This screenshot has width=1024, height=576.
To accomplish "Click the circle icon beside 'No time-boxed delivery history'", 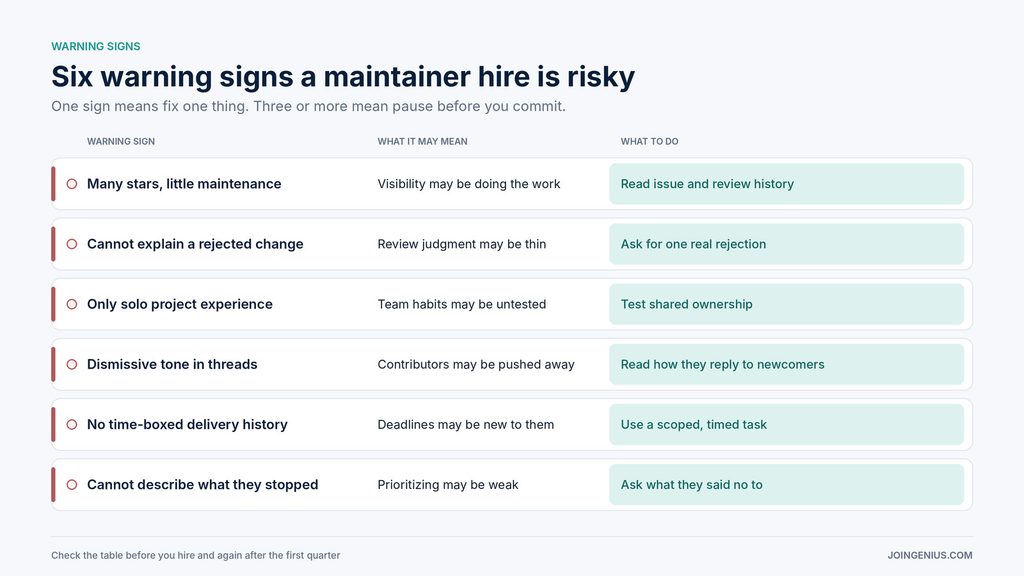I will click(72, 424).
